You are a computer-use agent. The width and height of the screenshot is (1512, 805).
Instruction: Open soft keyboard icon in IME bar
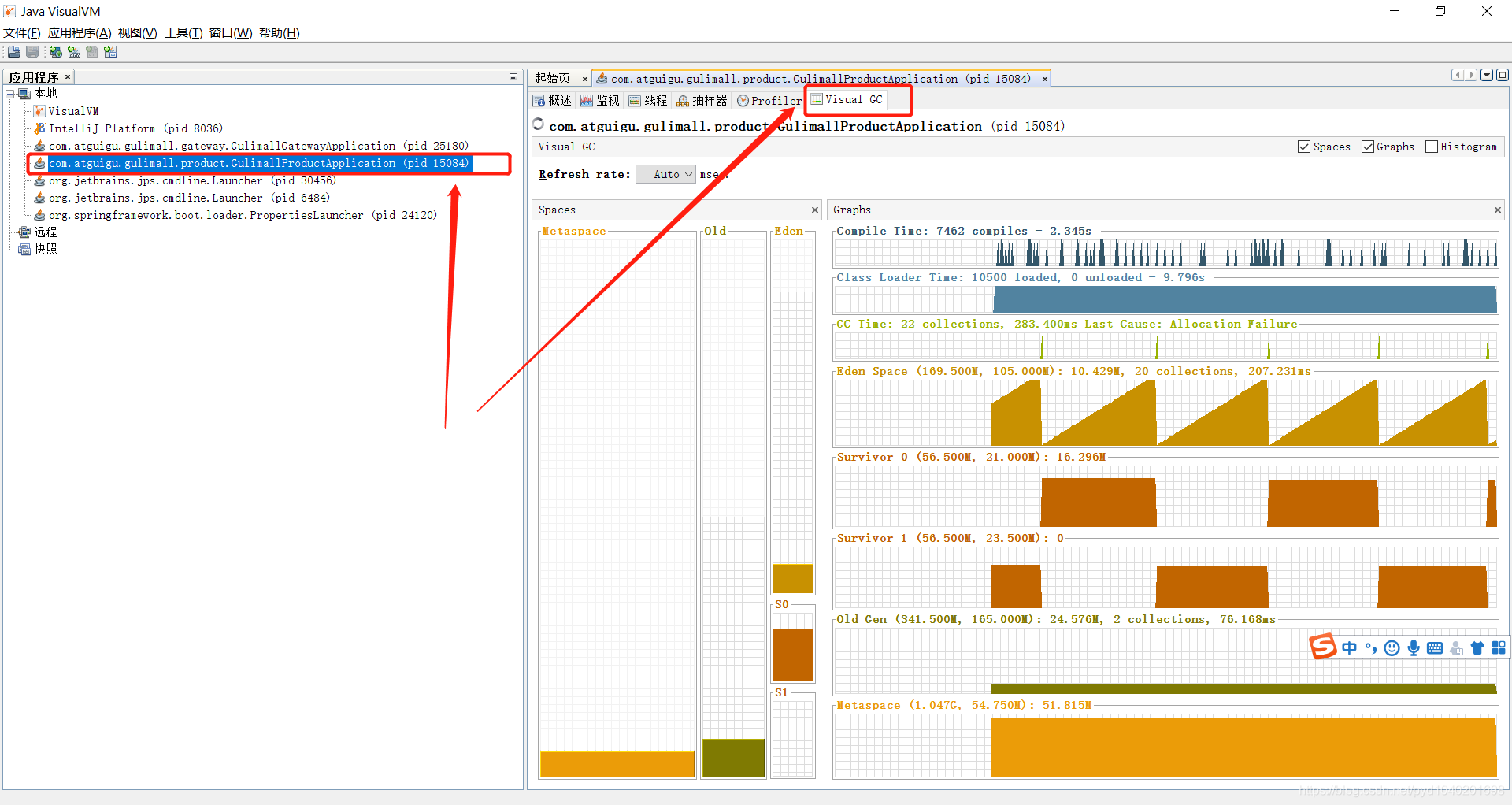coord(1435,647)
